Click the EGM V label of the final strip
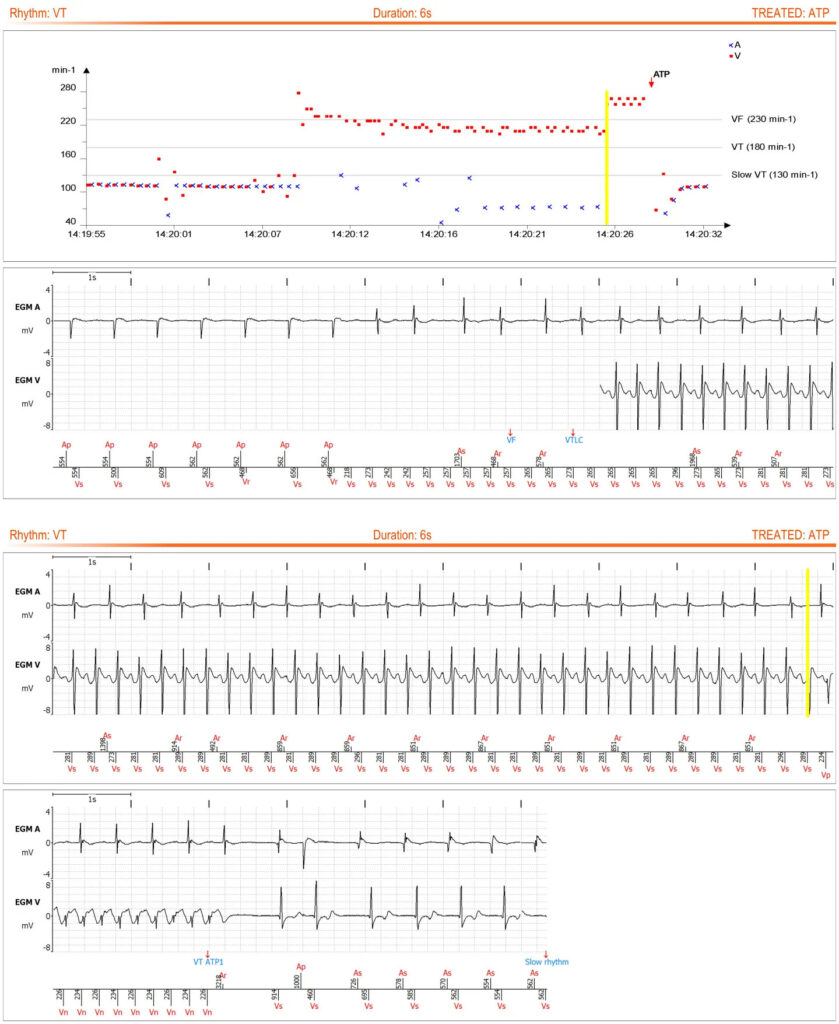Image resolution: width=839 pixels, height=1024 pixels. pos(27,902)
